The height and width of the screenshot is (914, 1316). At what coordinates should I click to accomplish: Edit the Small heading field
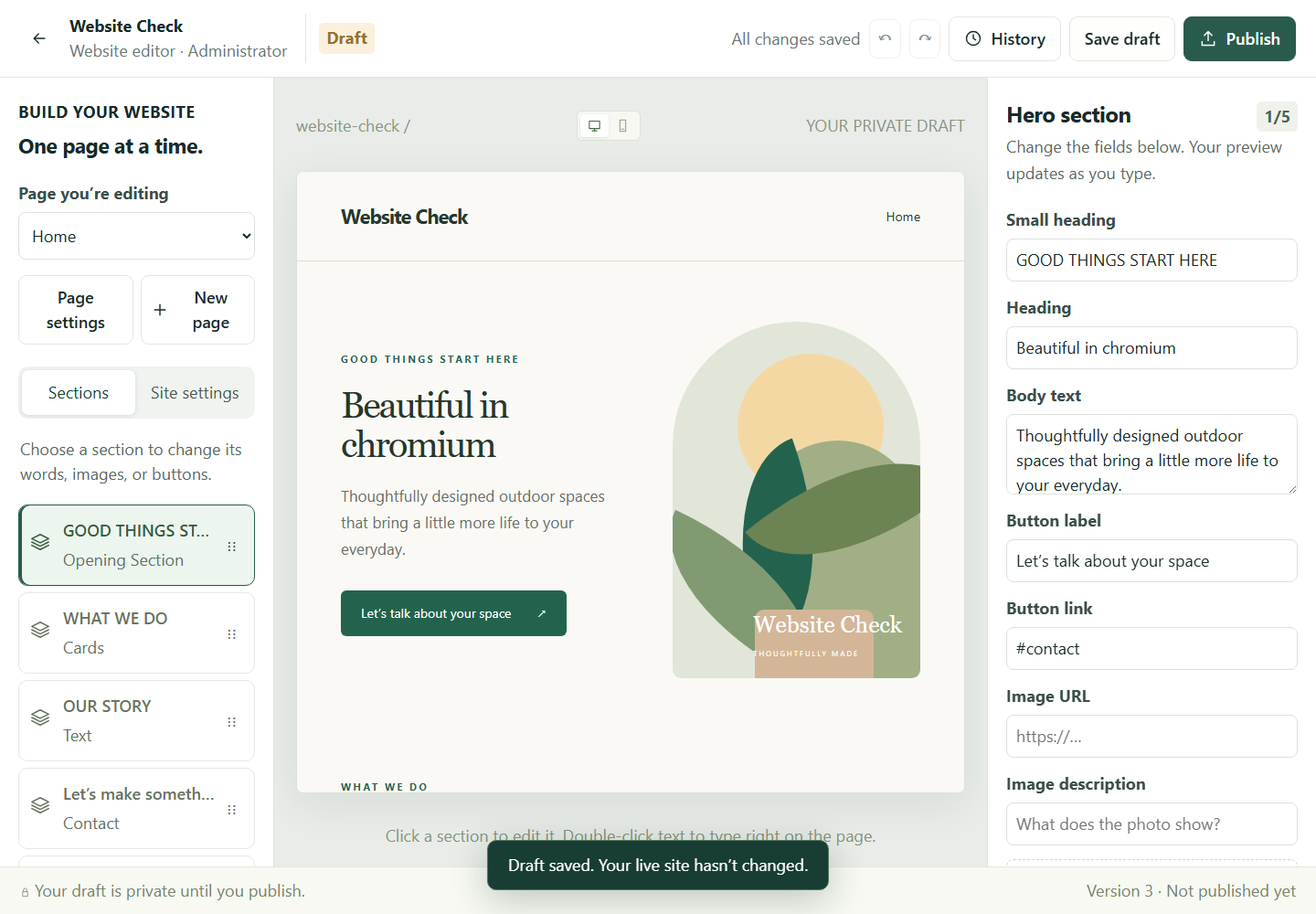[x=1151, y=260]
